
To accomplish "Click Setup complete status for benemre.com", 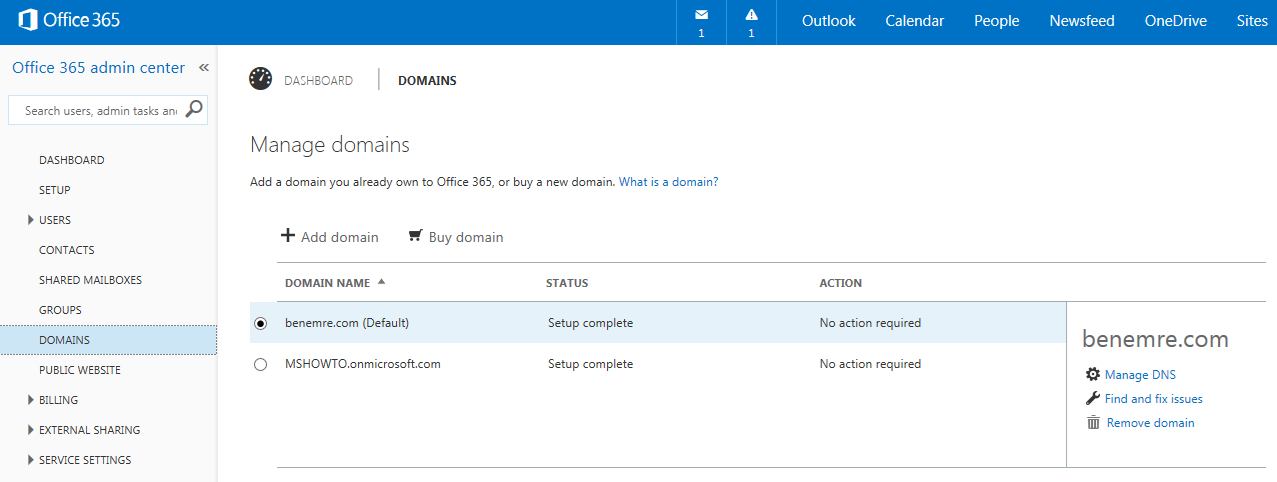I will (x=590, y=323).
